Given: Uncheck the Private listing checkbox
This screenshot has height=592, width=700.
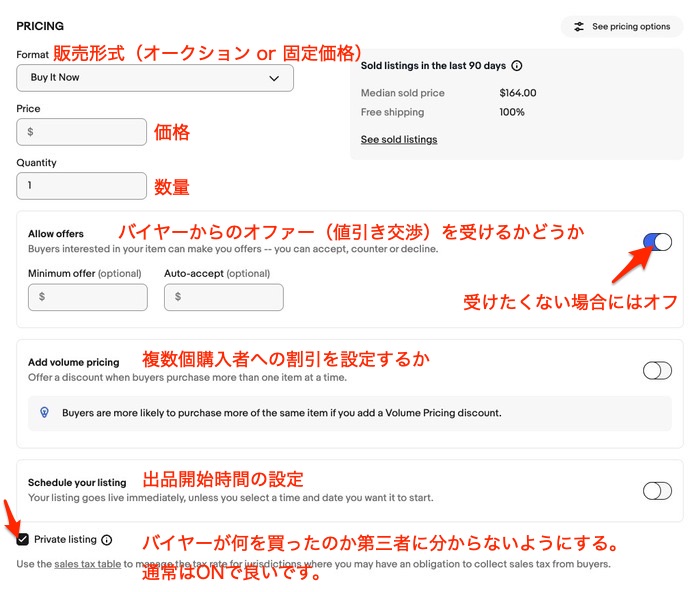Looking at the screenshot, I should (23, 540).
